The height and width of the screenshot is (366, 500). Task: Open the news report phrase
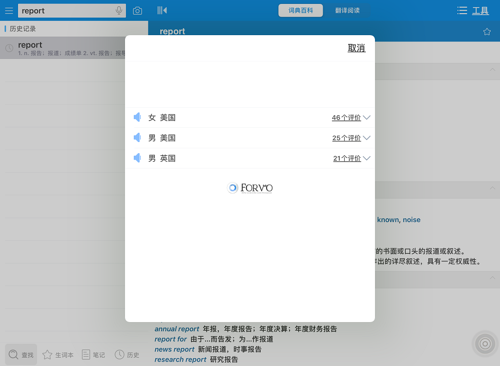pyautogui.click(x=174, y=349)
